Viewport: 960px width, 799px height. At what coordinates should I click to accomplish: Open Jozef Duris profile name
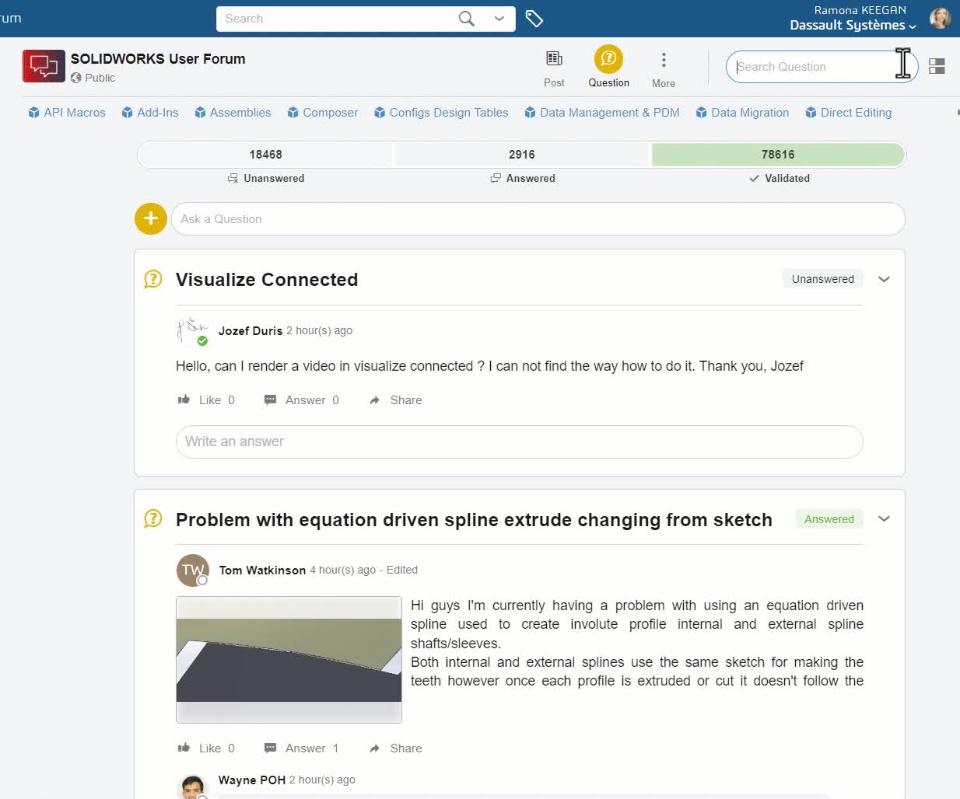coord(250,331)
